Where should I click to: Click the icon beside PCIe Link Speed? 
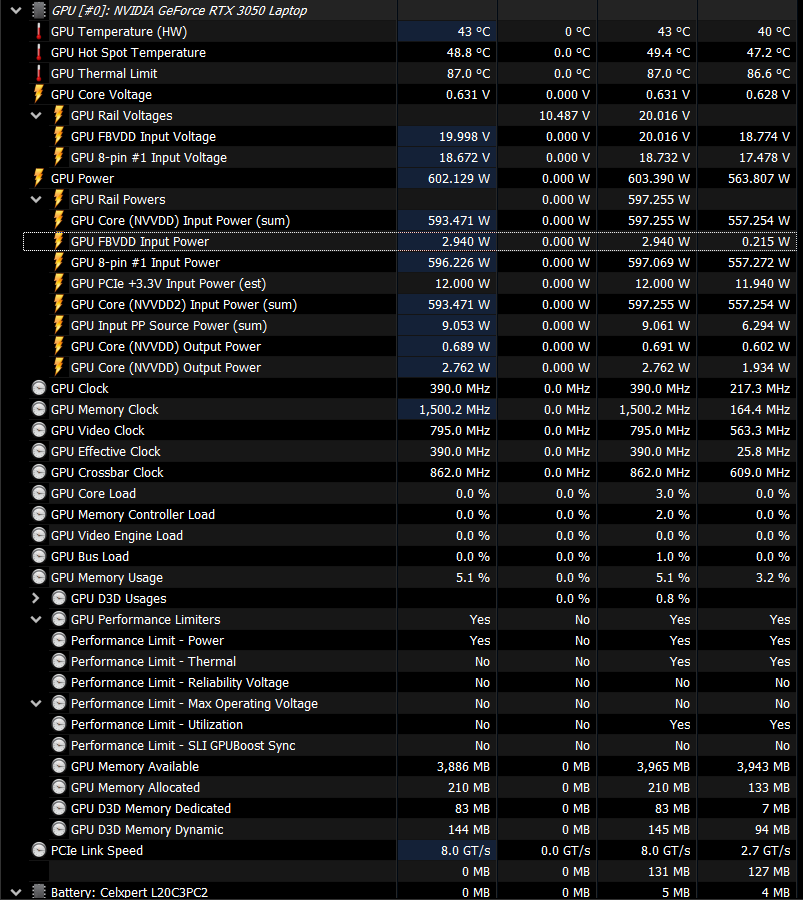pos(39,851)
